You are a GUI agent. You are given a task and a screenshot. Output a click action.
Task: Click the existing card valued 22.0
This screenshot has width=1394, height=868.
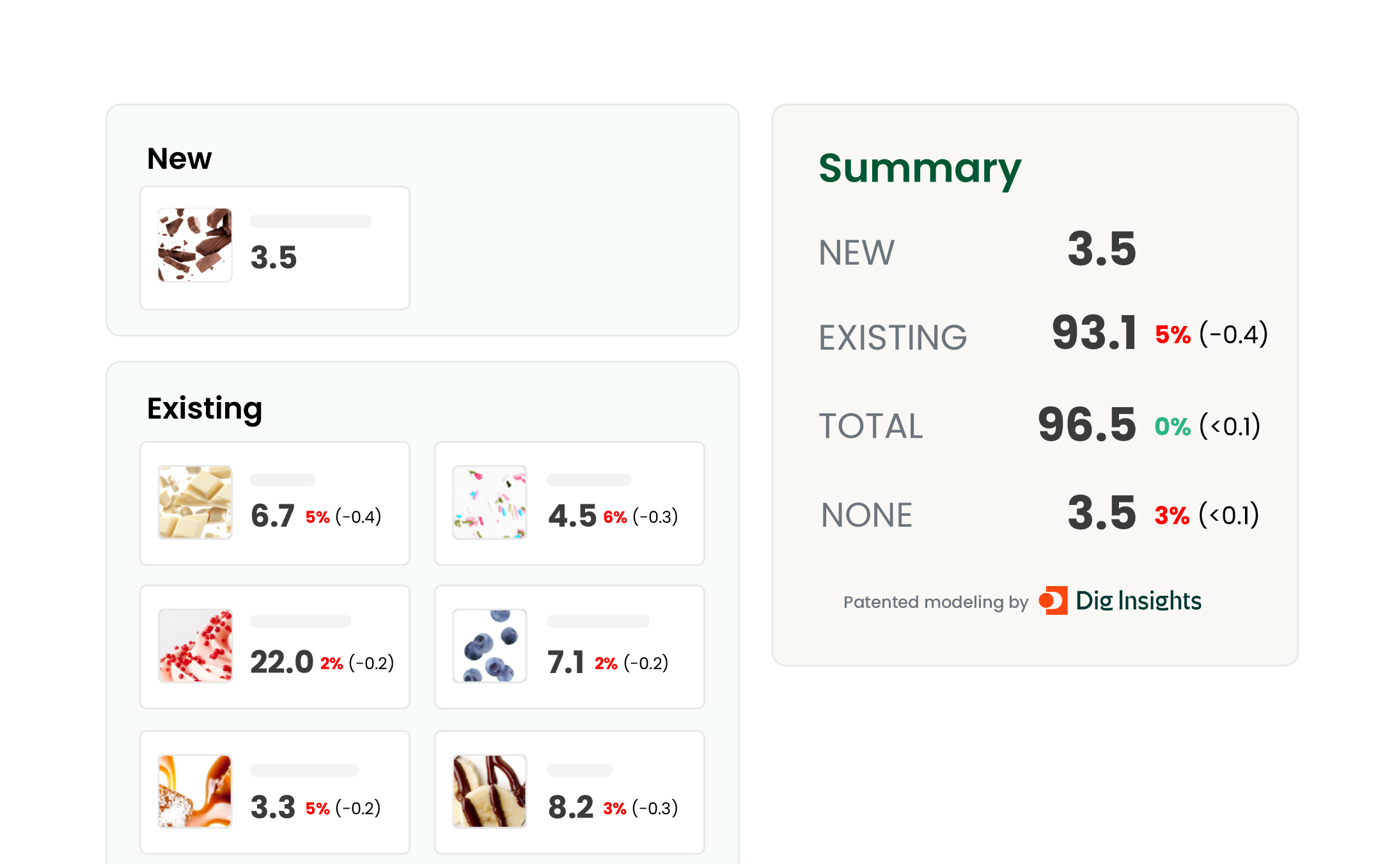coord(275,647)
